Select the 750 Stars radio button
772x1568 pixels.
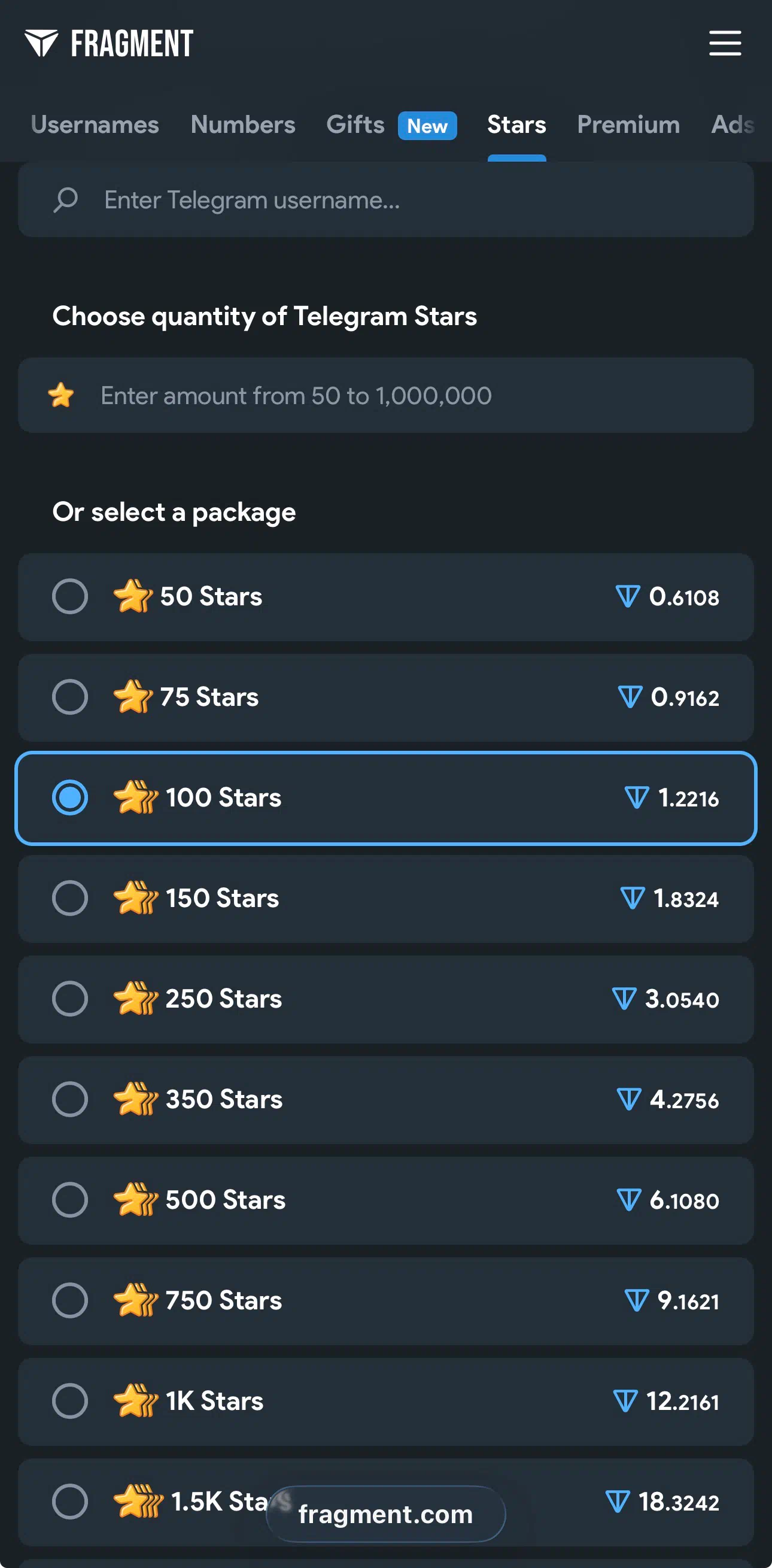(x=70, y=1300)
